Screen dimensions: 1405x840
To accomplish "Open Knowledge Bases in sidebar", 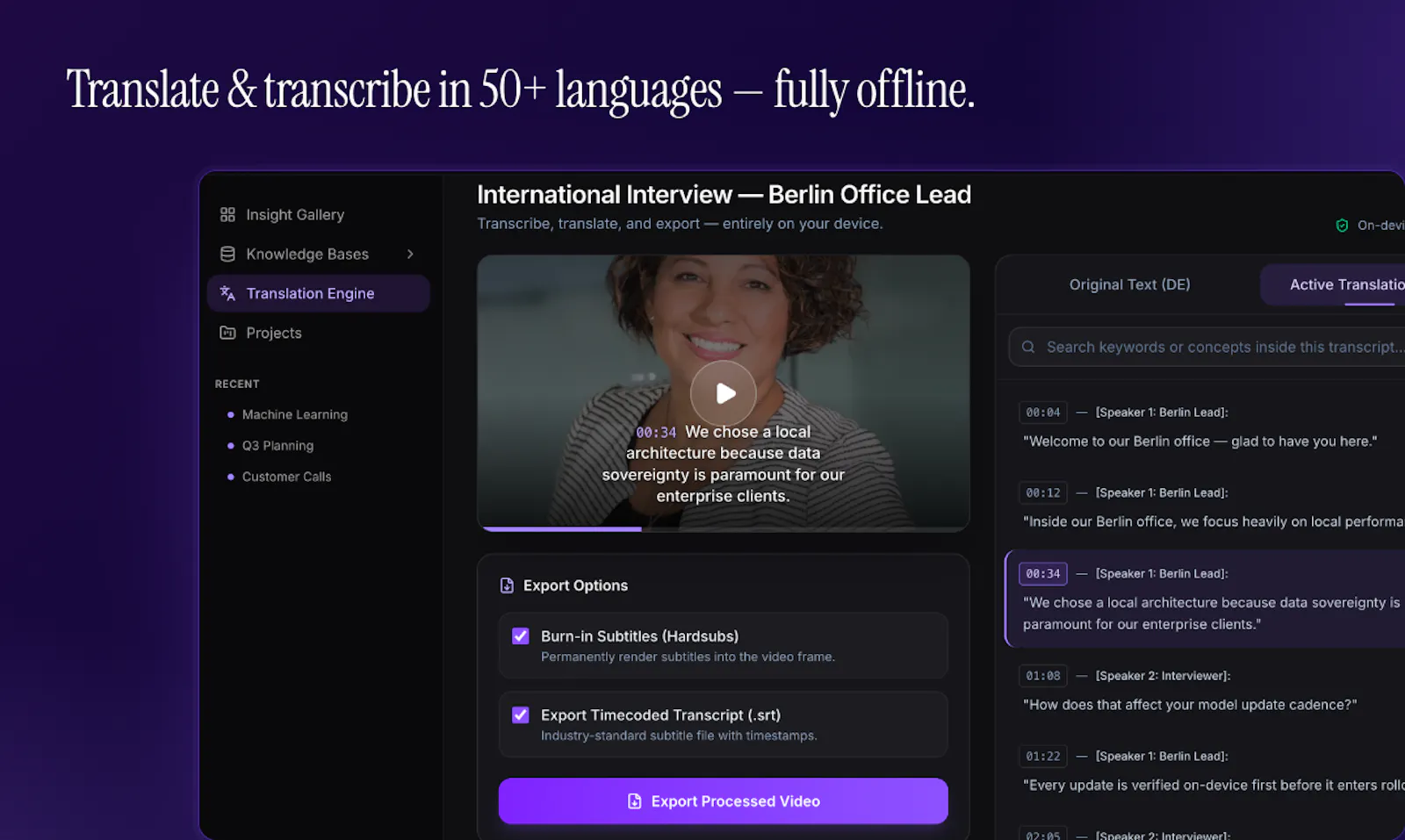I will (319, 254).
